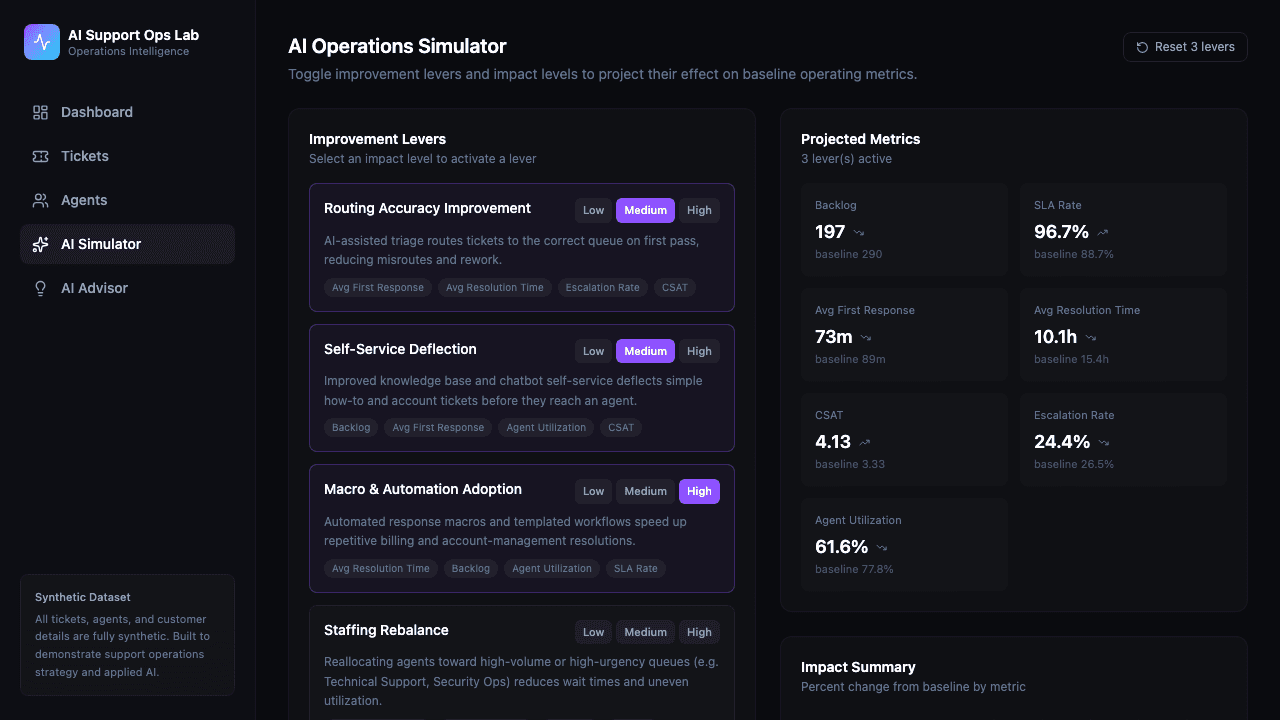The height and width of the screenshot is (720, 1280).
Task: Set Self-Service Deflection to Low
Action: pyautogui.click(x=594, y=351)
